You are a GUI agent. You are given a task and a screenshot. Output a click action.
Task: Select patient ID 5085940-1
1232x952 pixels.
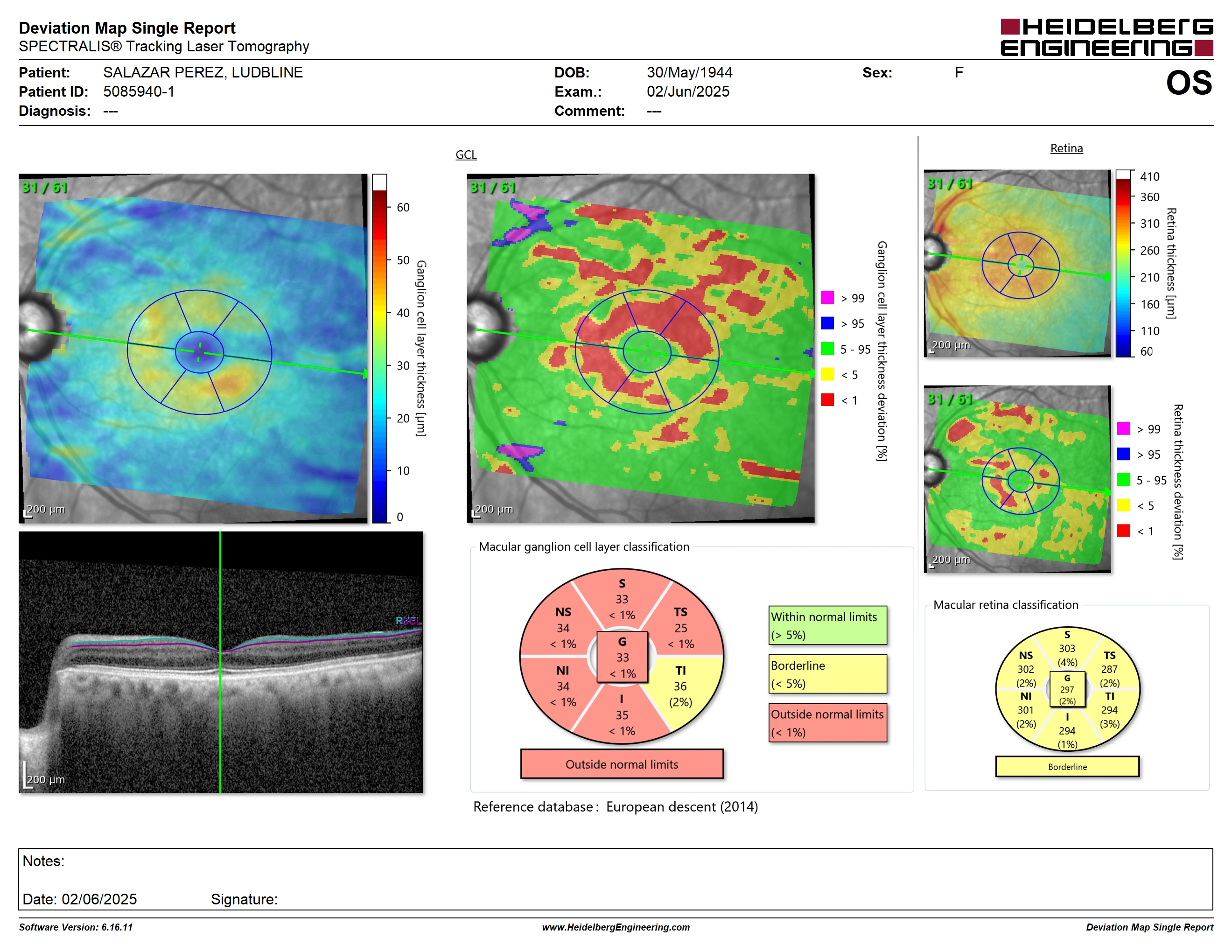(x=139, y=91)
